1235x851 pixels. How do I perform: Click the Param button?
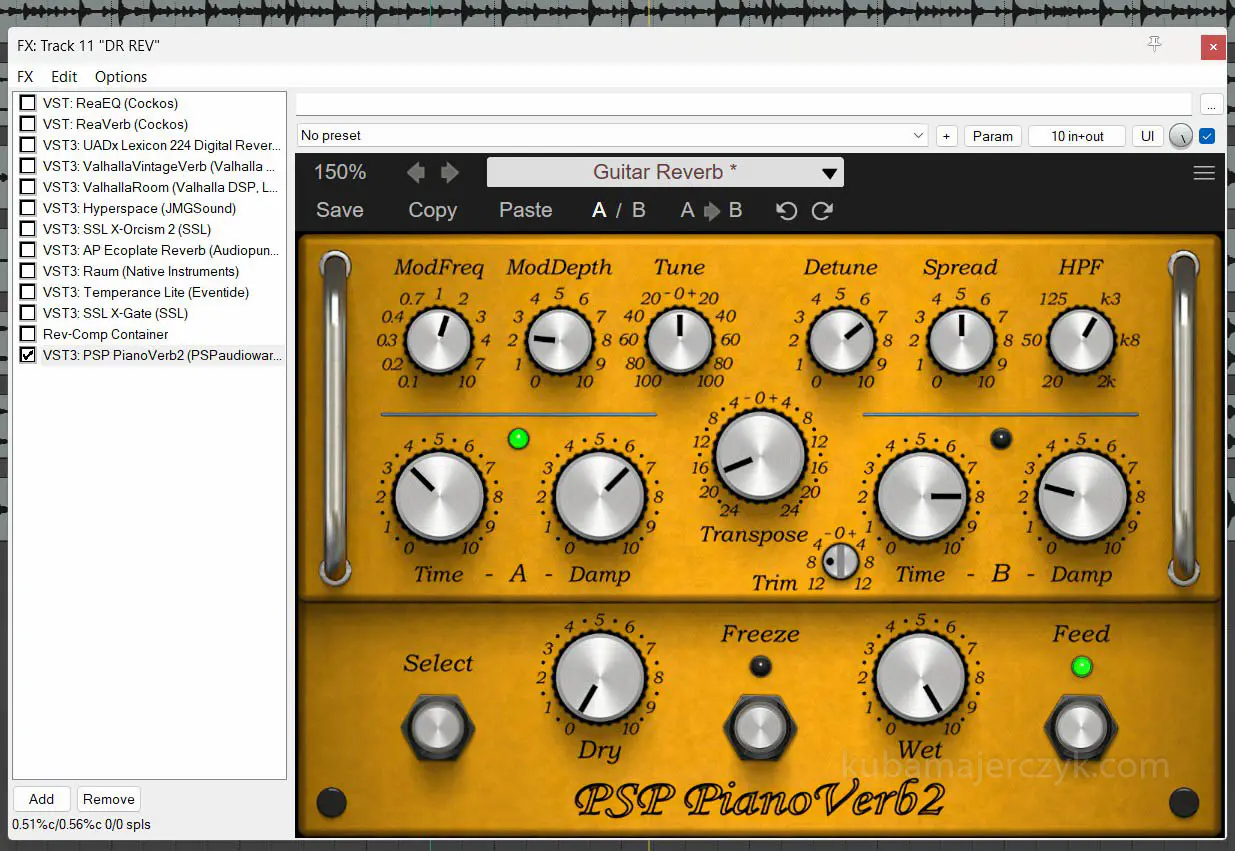(992, 136)
